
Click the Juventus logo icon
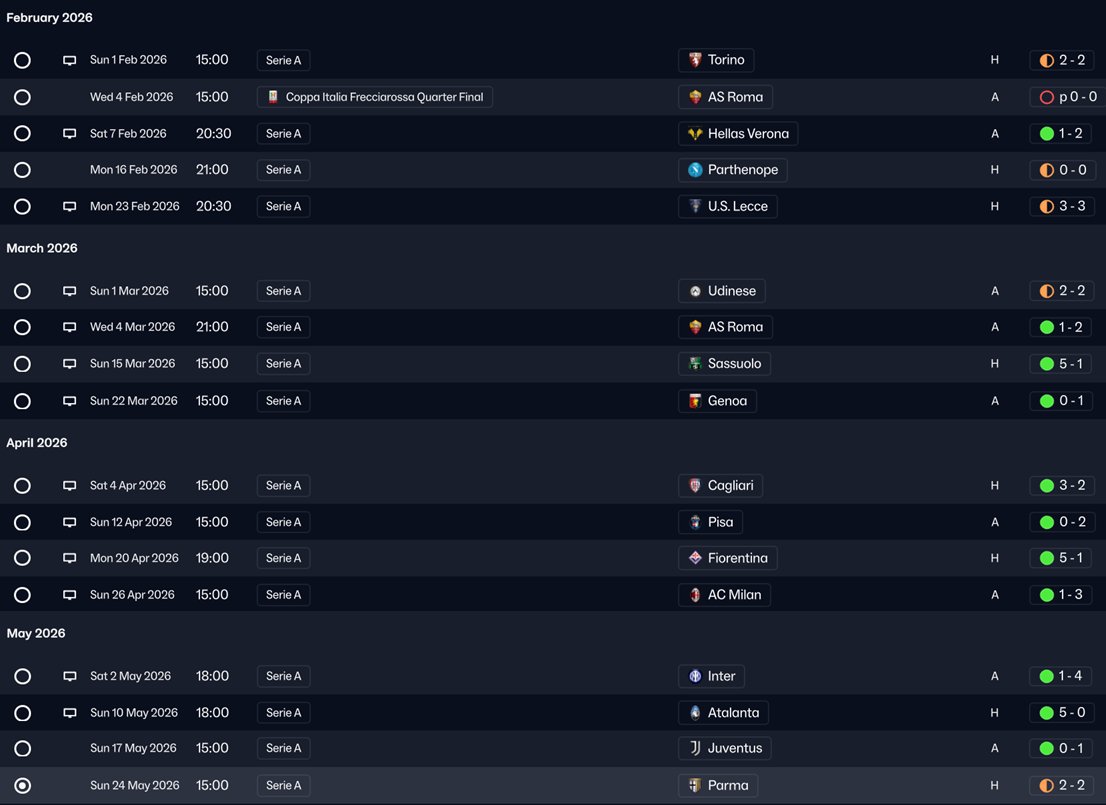pyautogui.click(x=695, y=748)
